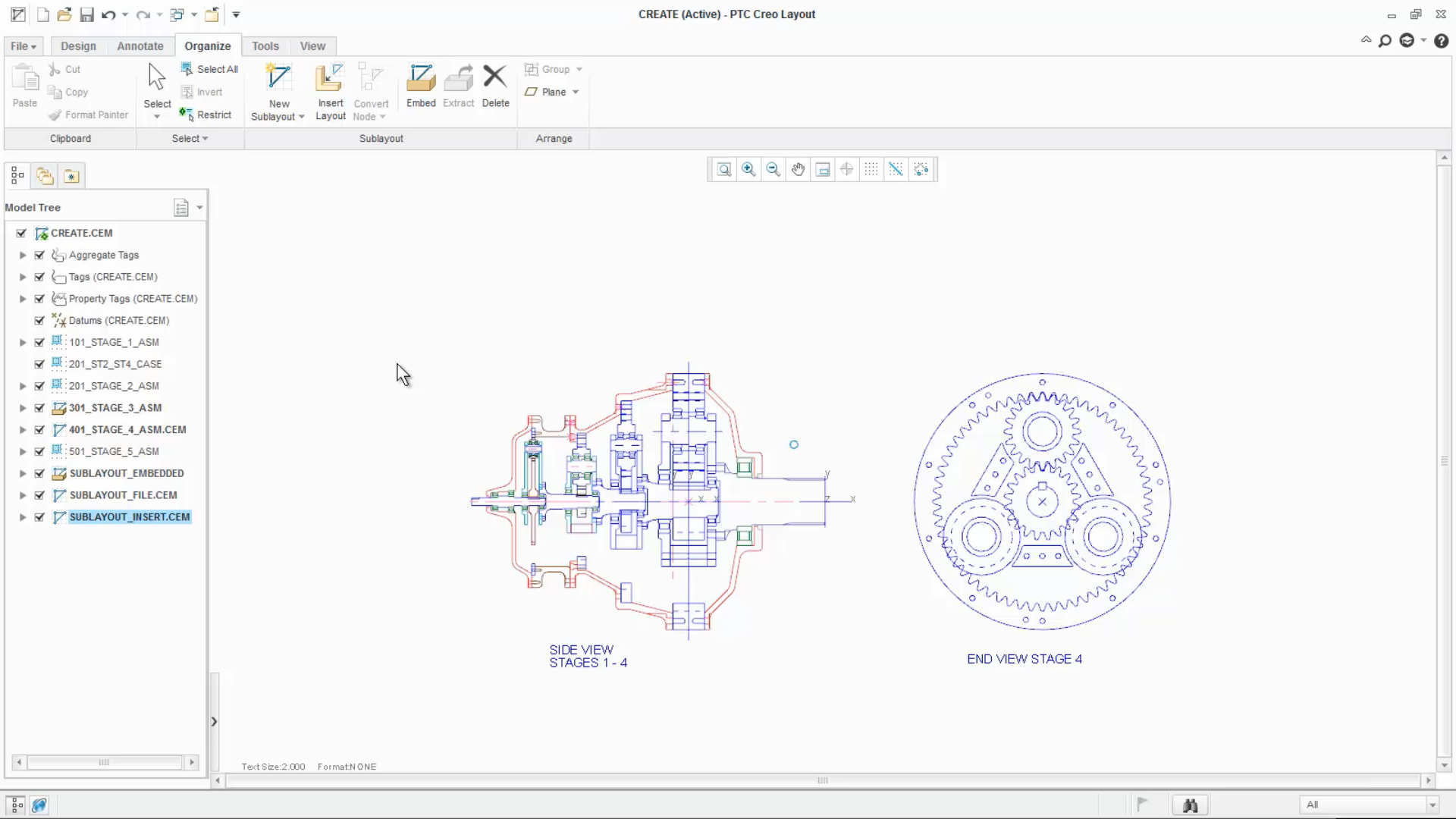
Task: Switch to the Annotate ribbon tab
Action: 140,46
